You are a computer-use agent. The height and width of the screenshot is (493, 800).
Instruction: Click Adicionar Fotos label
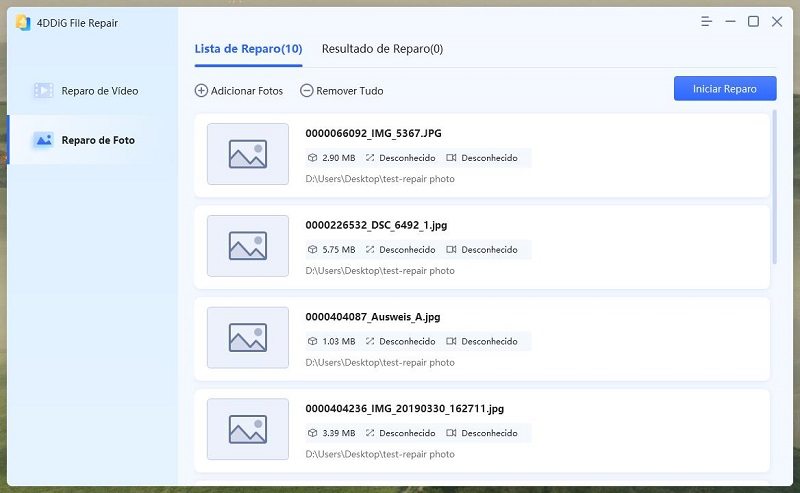(x=247, y=91)
